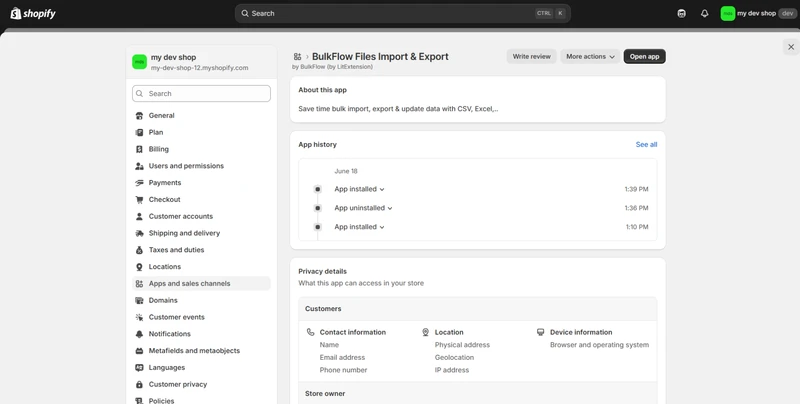This screenshot has height=404, width=800.
Task: Click the Shopify logo
Action: point(33,13)
